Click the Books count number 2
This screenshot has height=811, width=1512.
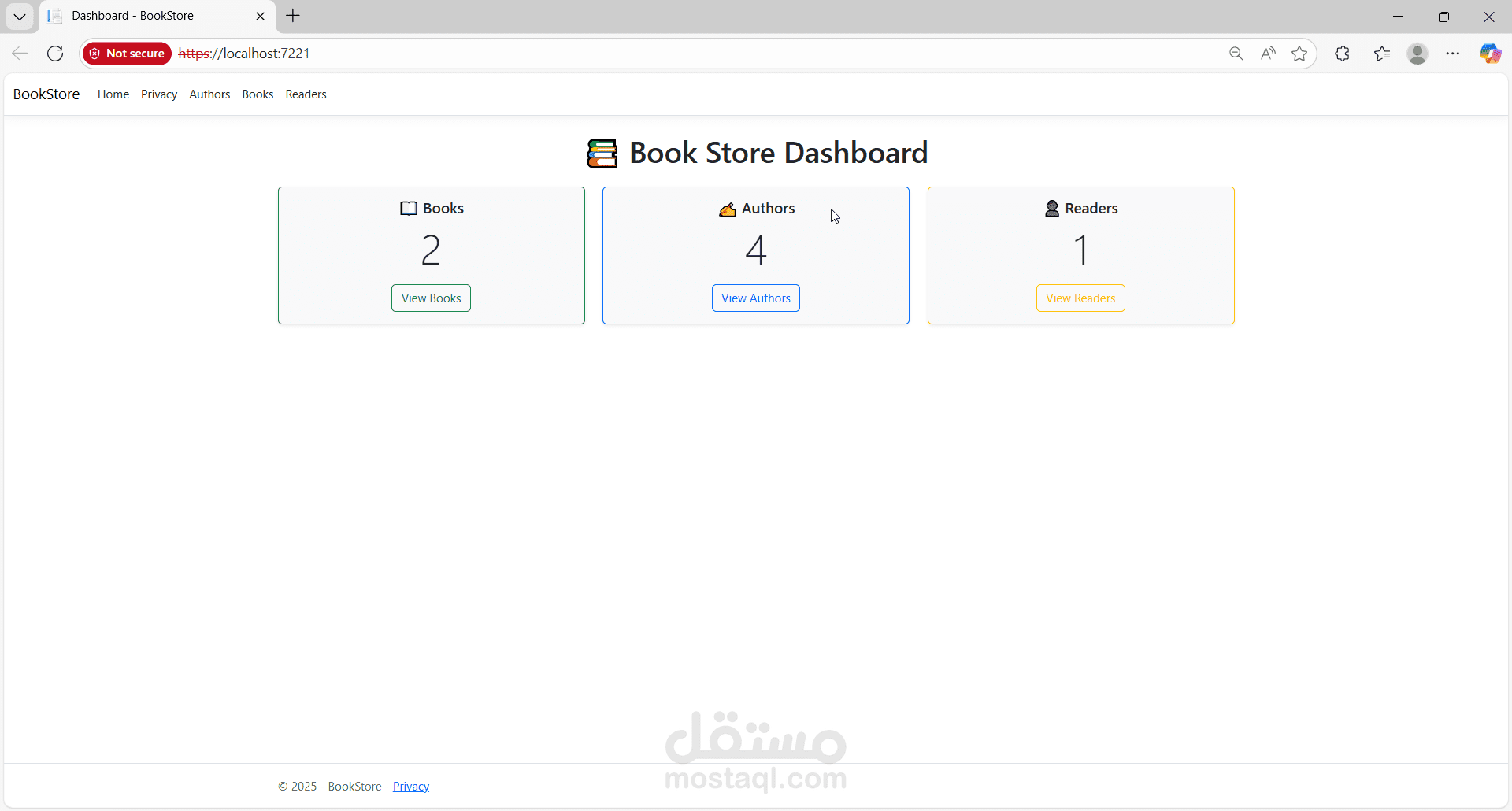431,250
